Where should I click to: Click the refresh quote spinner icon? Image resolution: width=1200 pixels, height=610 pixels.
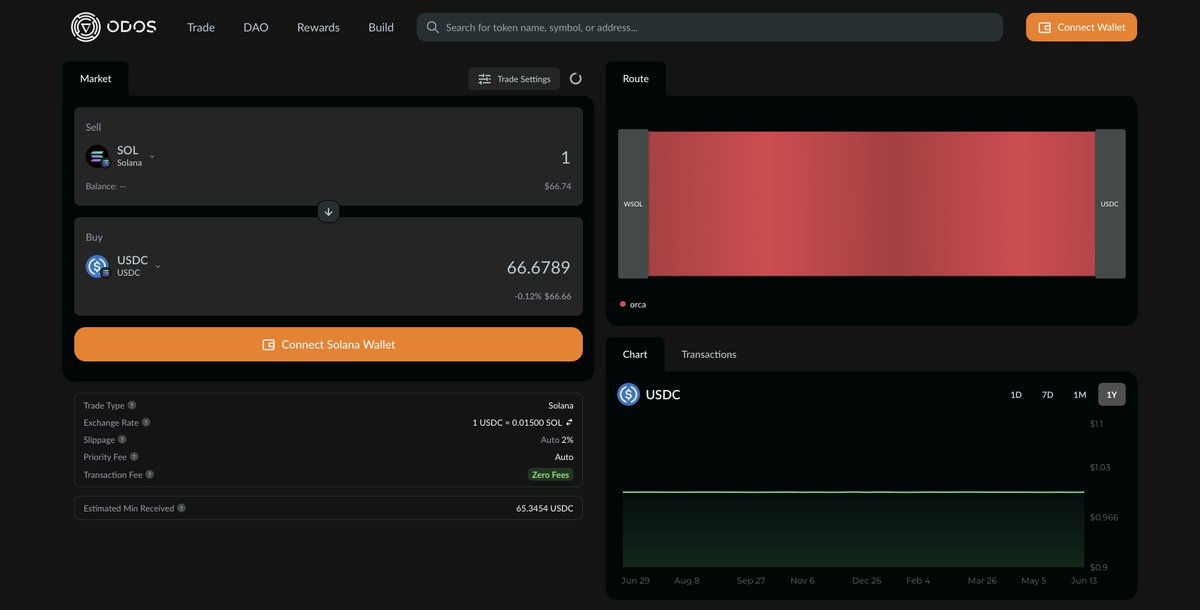point(576,79)
